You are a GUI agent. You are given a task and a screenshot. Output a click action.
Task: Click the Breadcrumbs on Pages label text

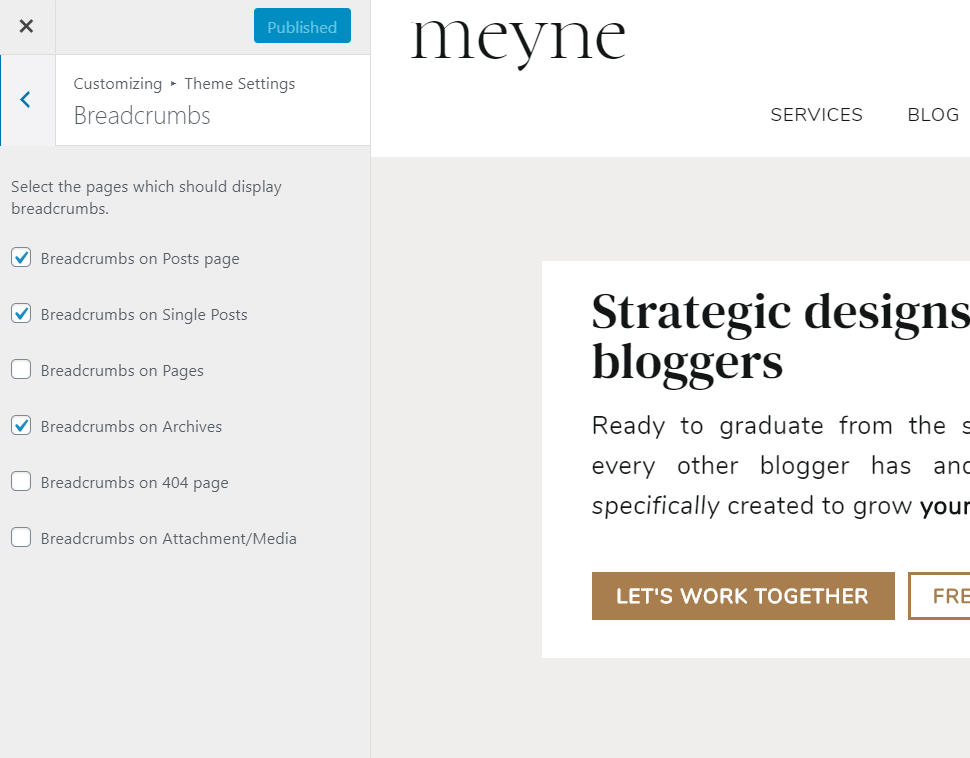[x=122, y=371]
